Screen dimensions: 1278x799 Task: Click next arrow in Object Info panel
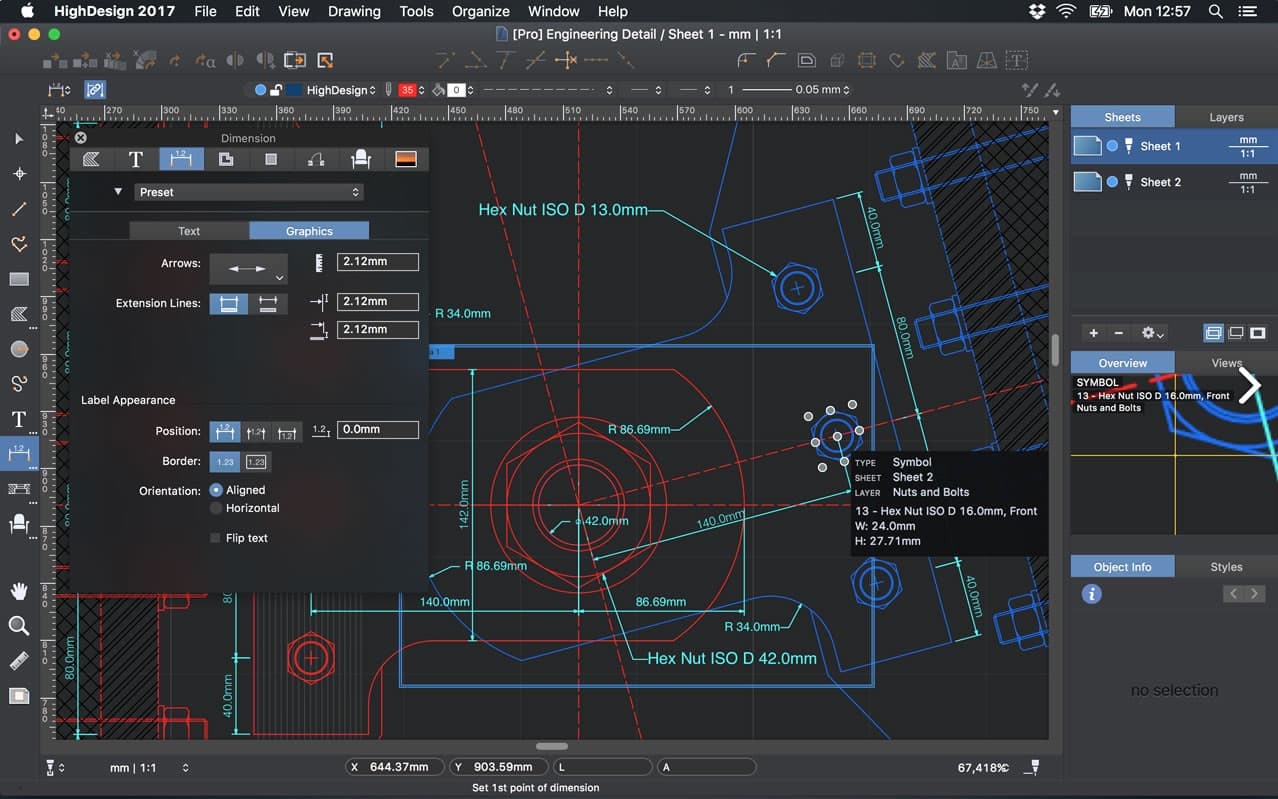1255,594
